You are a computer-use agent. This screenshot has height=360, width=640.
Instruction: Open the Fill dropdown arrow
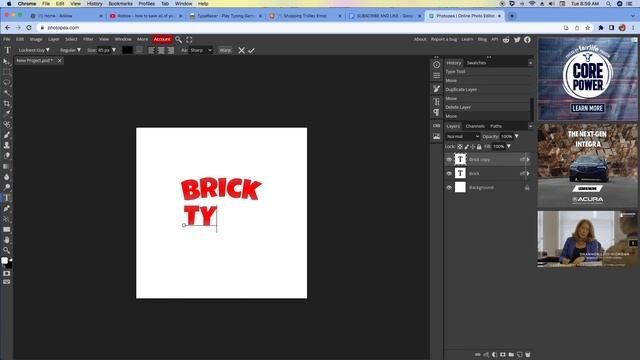(x=509, y=147)
